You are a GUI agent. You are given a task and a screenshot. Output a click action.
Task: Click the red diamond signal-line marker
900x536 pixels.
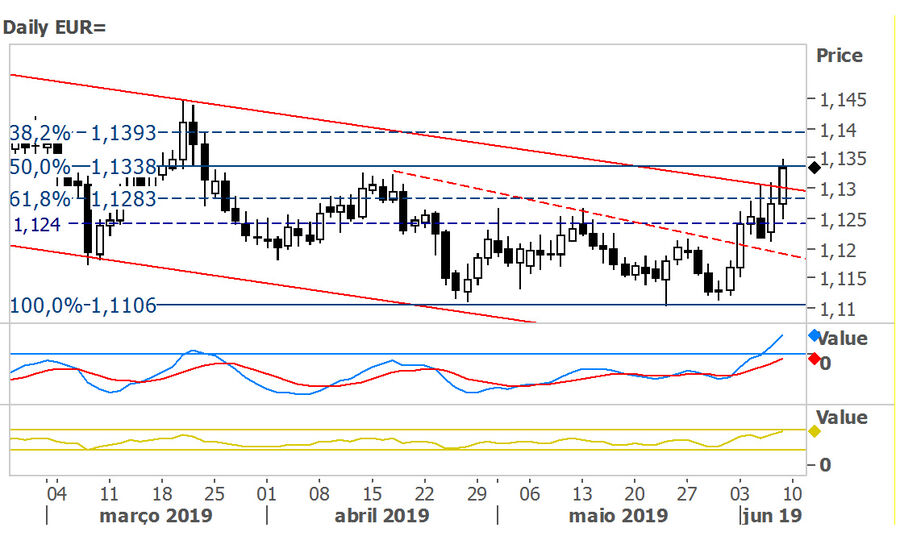click(x=814, y=359)
